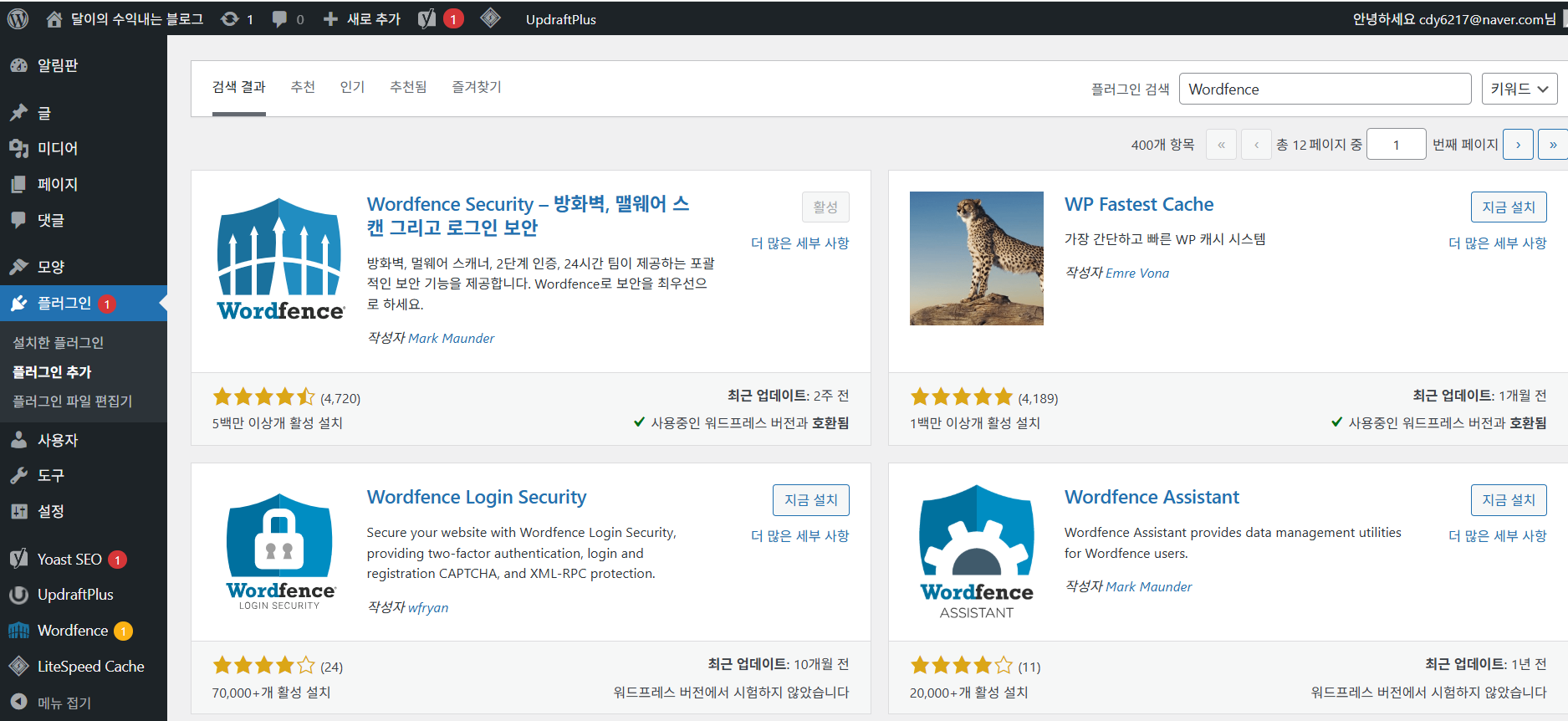Click the WP Fastest Cache cheetah thumbnail
This screenshot has height=721, width=1568.
977,258
